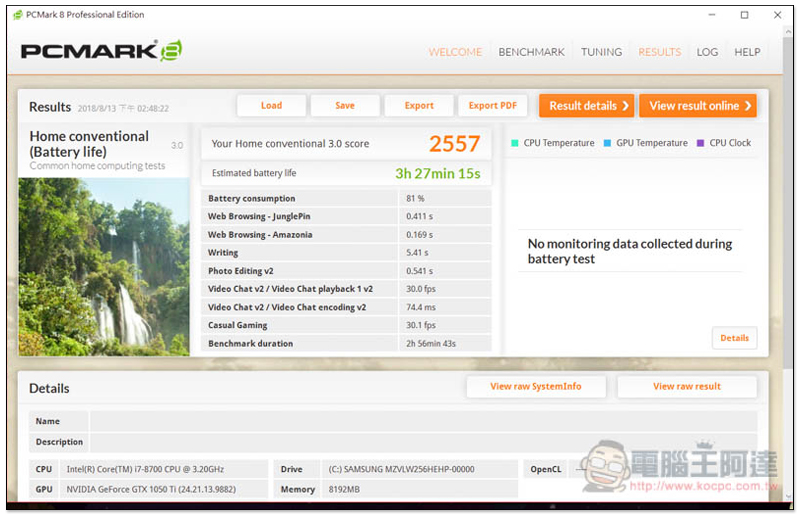Image resolution: width=800 pixels, height=516 pixels.
Task: Click the Casual Gaming row
Action: click(x=346, y=325)
